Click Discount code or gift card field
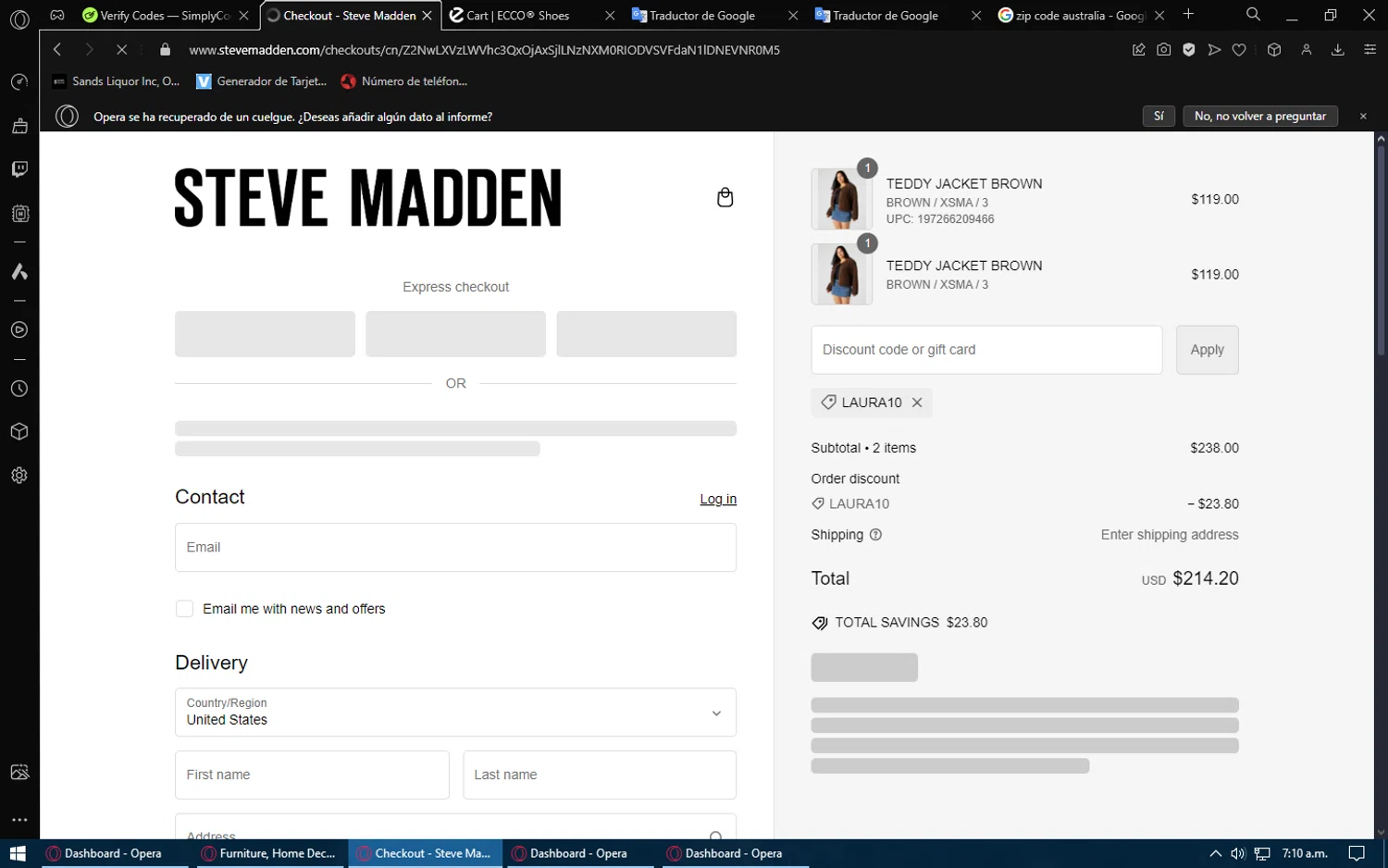The height and width of the screenshot is (868, 1388). click(x=986, y=350)
